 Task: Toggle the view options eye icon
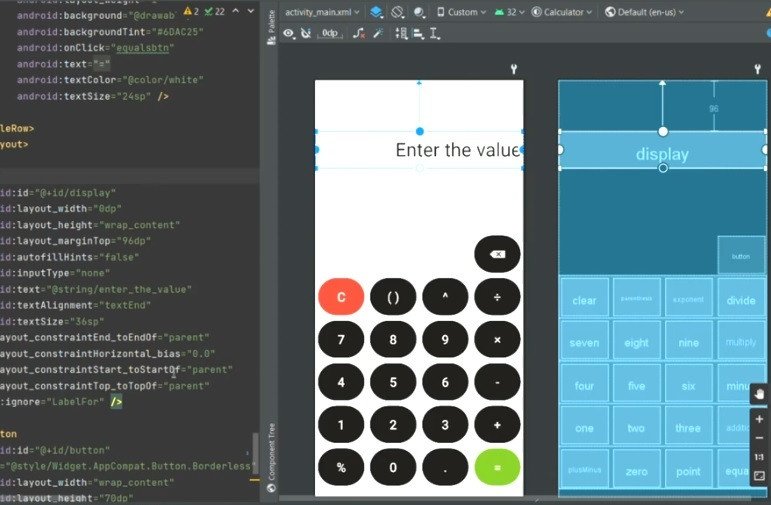[x=290, y=33]
